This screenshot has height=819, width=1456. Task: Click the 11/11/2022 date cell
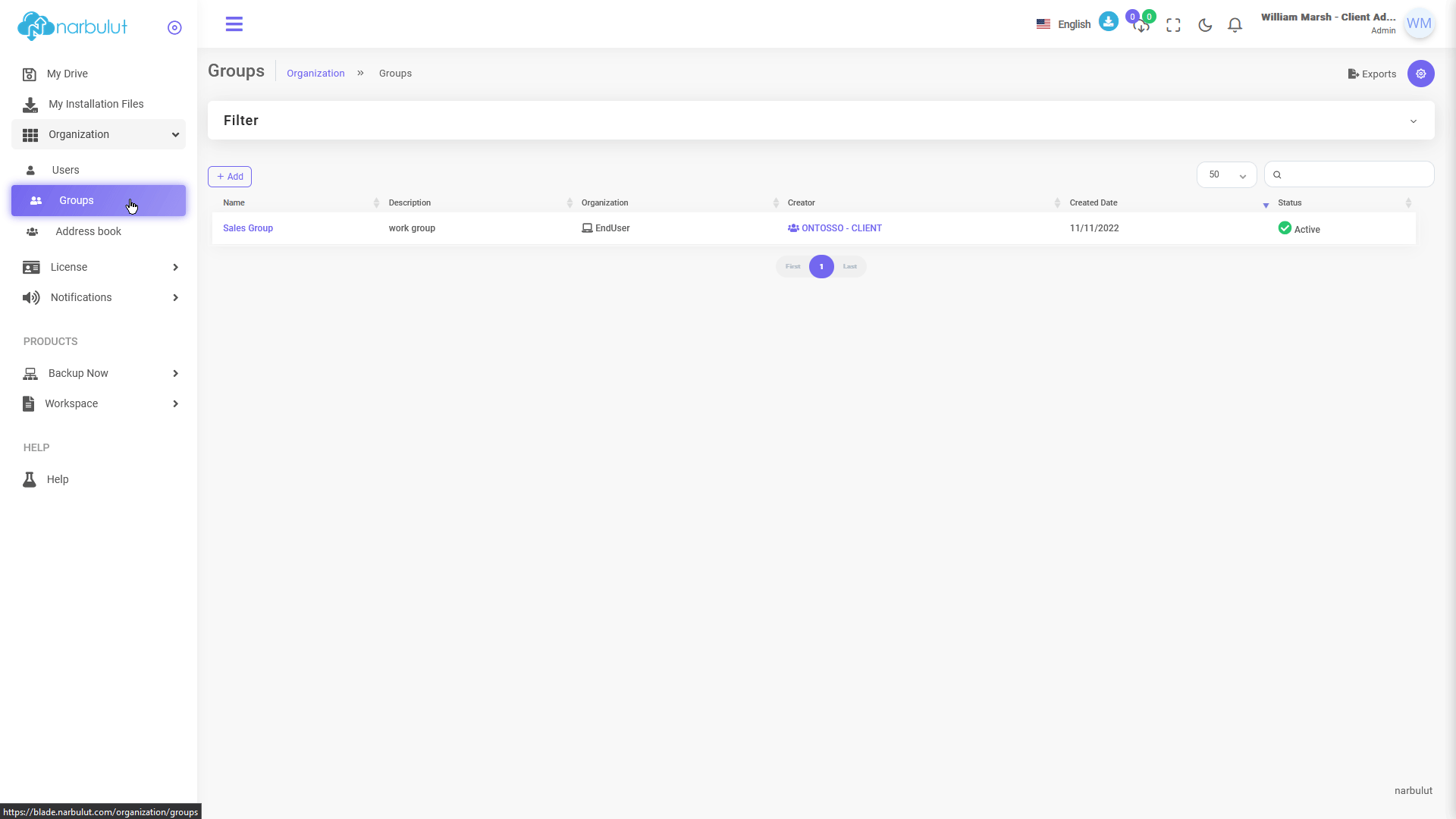1094,228
